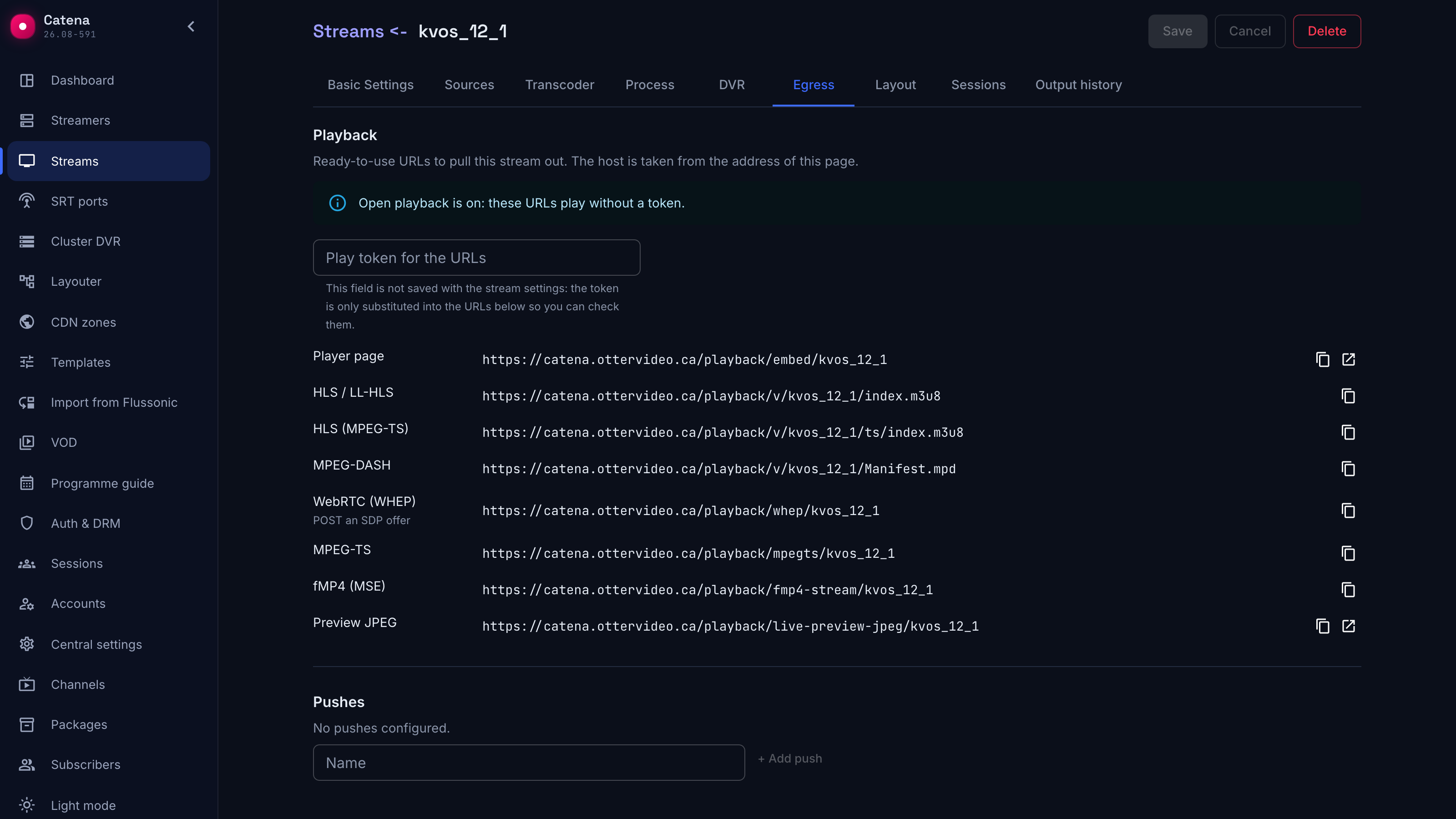Click the + Add push button
1456x819 pixels.
coord(789,758)
